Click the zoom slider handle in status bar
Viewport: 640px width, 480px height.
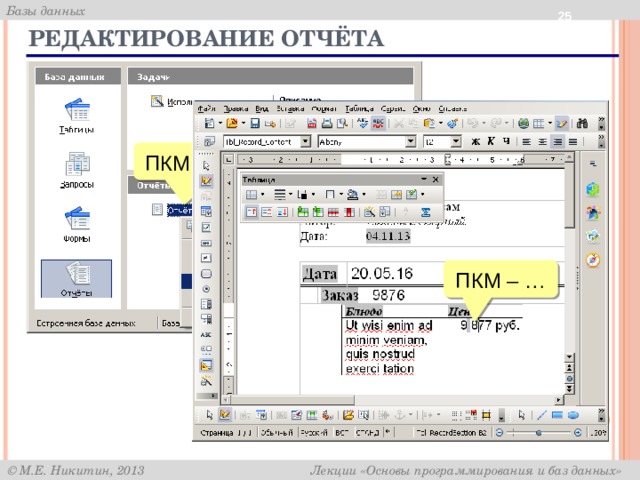click(539, 433)
